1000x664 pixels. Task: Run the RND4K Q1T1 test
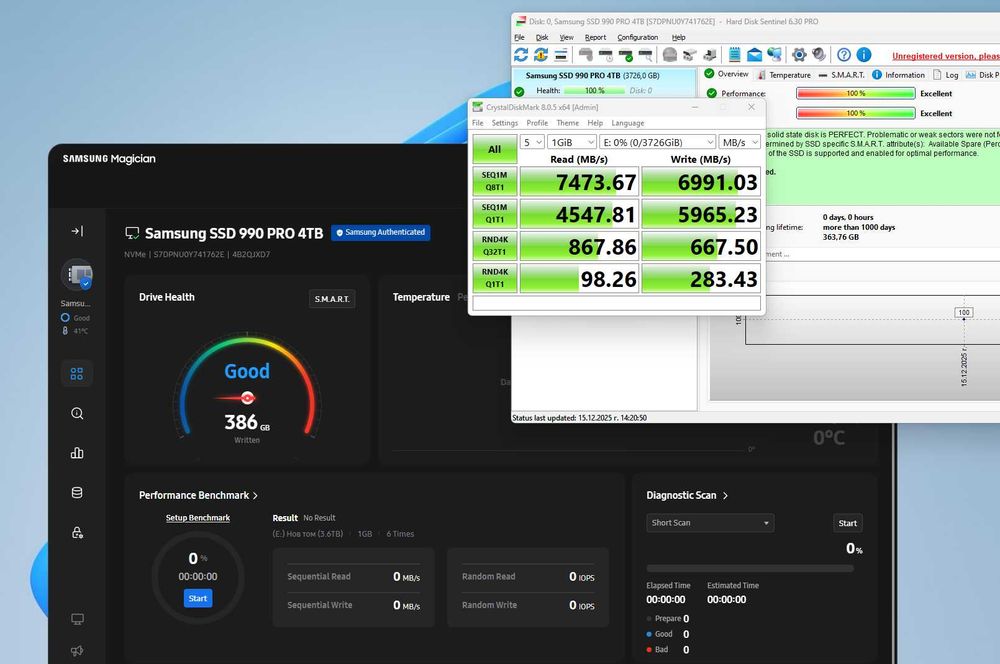coord(494,278)
